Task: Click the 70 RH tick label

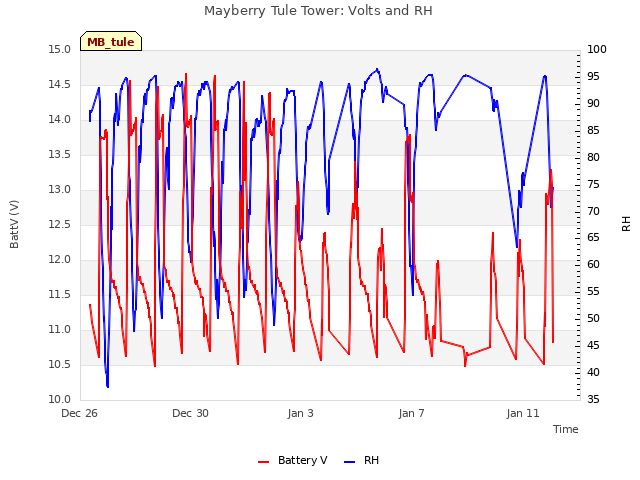Action: [593, 211]
